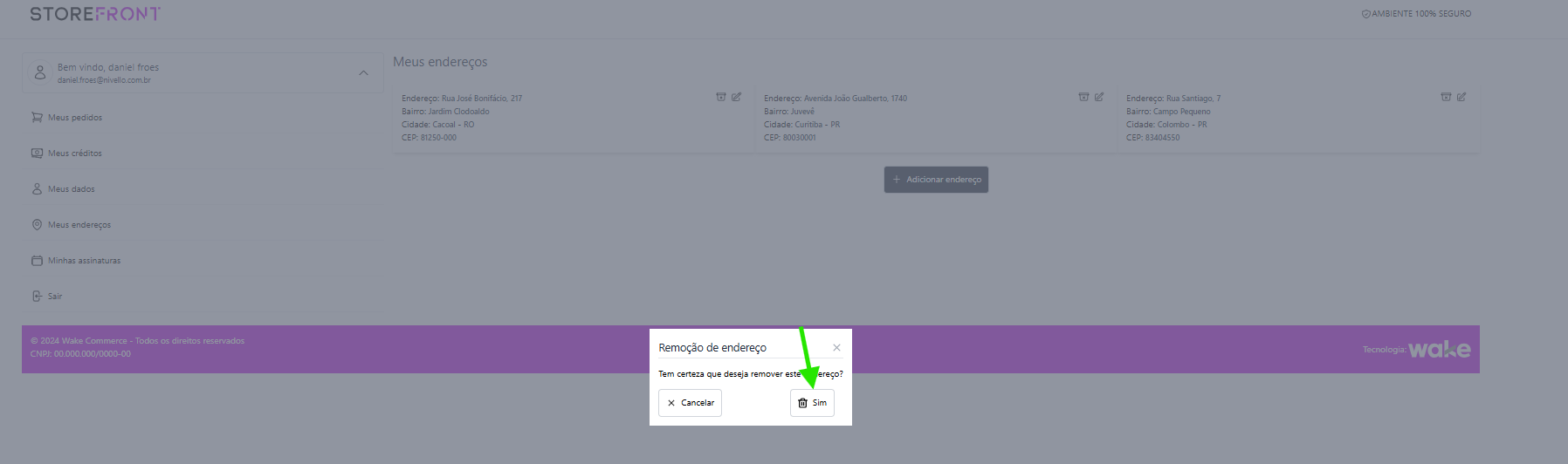The height and width of the screenshot is (464, 1568).
Task: Click the text CEP: 83404550
Action: point(1152,138)
